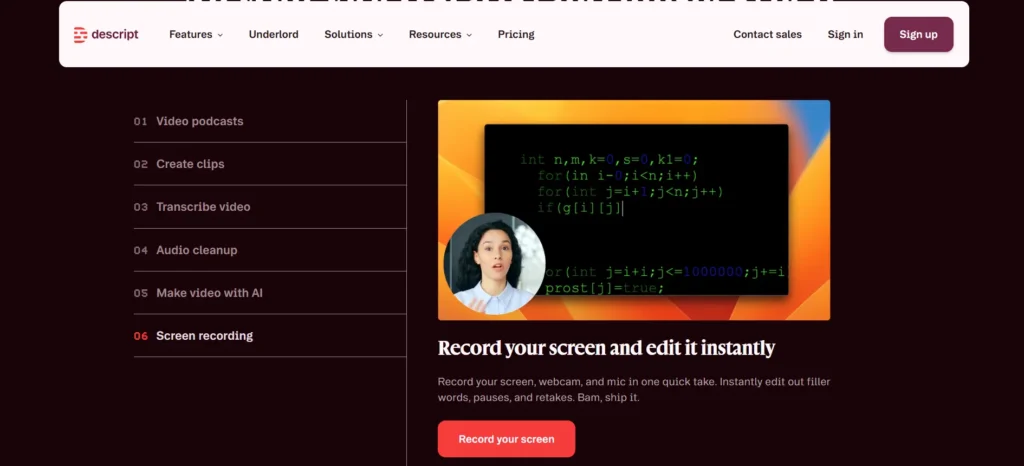
Task: Click the paragraph starting 'Record your screen, webcam, and mic'
Action: pyautogui.click(x=633, y=389)
